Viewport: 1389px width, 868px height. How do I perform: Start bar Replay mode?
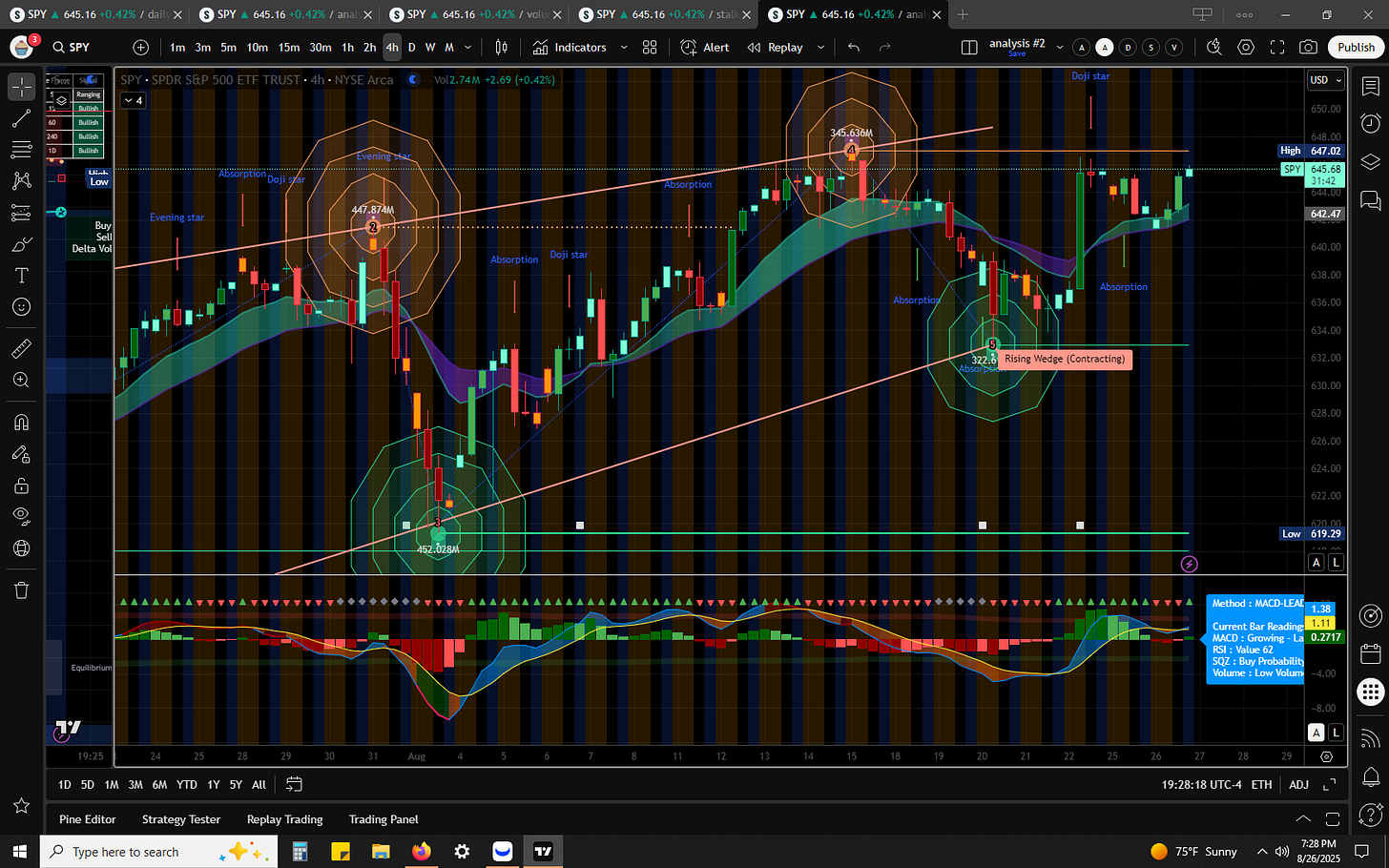point(775,48)
